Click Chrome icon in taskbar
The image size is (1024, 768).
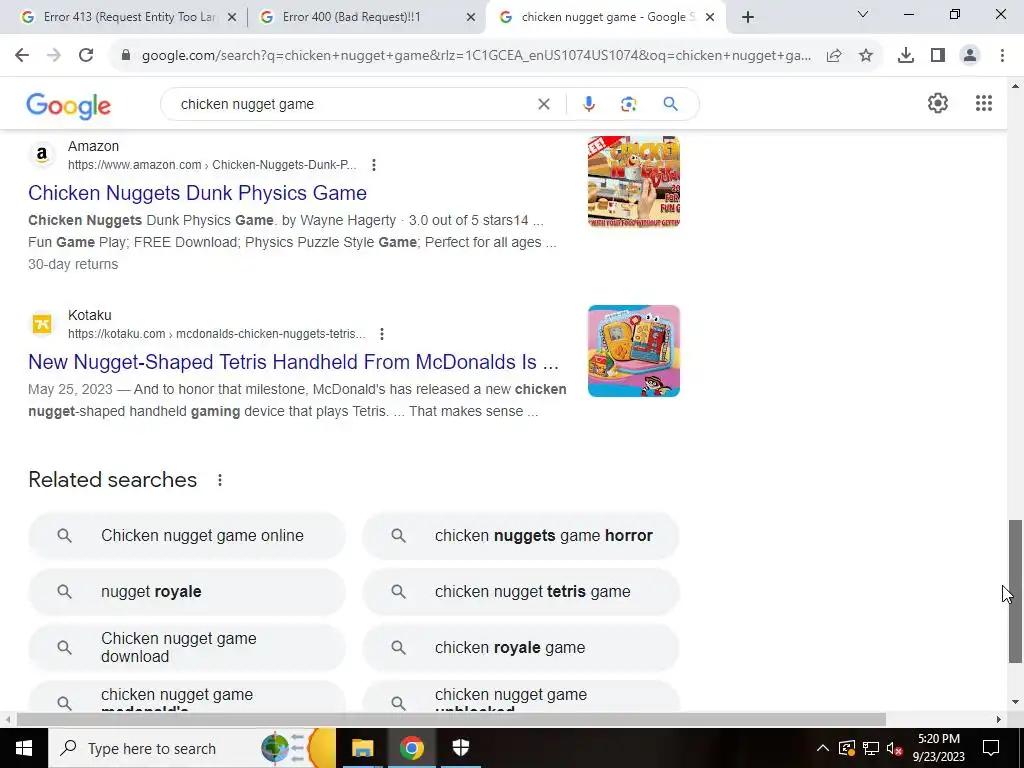[411, 748]
